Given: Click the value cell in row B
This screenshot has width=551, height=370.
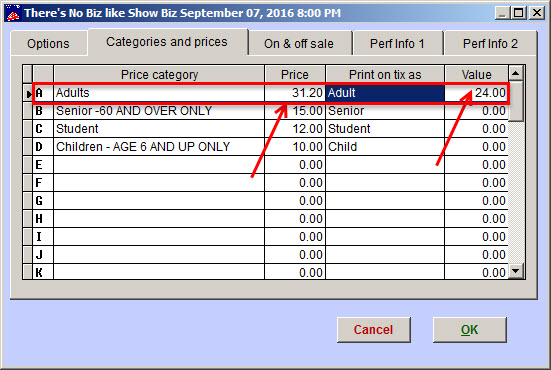Looking at the screenshot, I should pos(477,111).
